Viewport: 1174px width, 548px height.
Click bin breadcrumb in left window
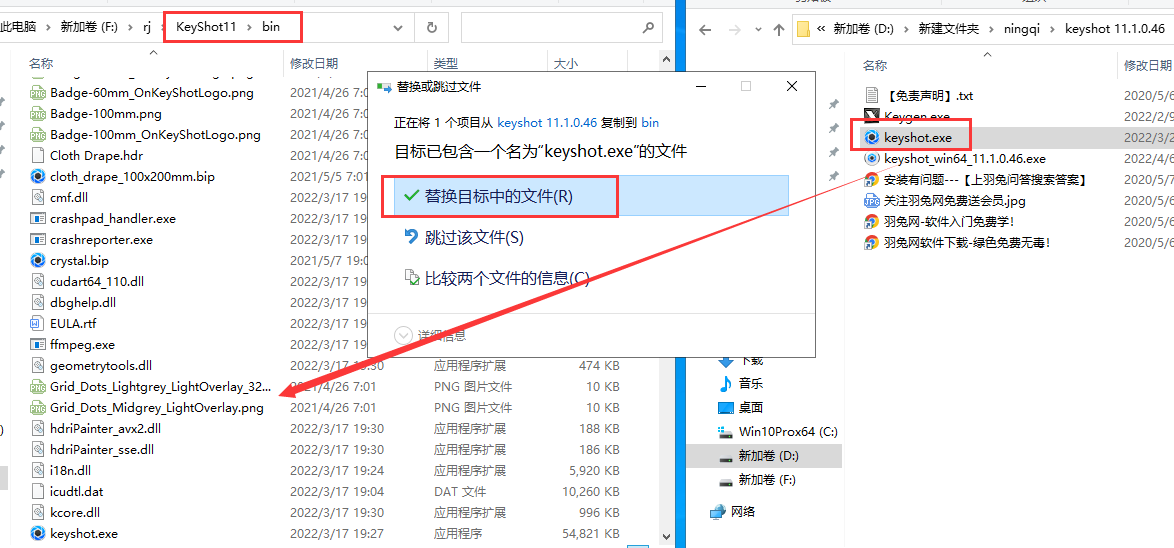pos(270,28)
